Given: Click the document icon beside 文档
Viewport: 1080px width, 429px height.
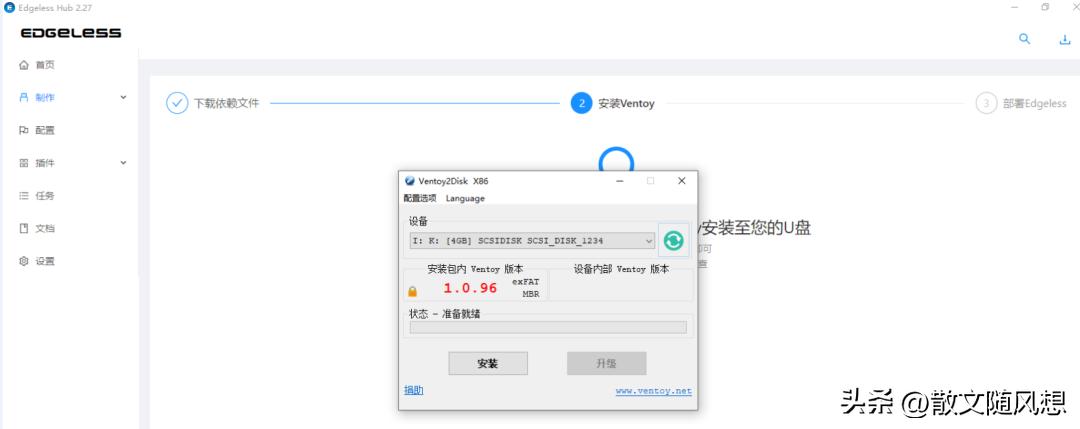Looking at the screenshot, I should [24, 229].
